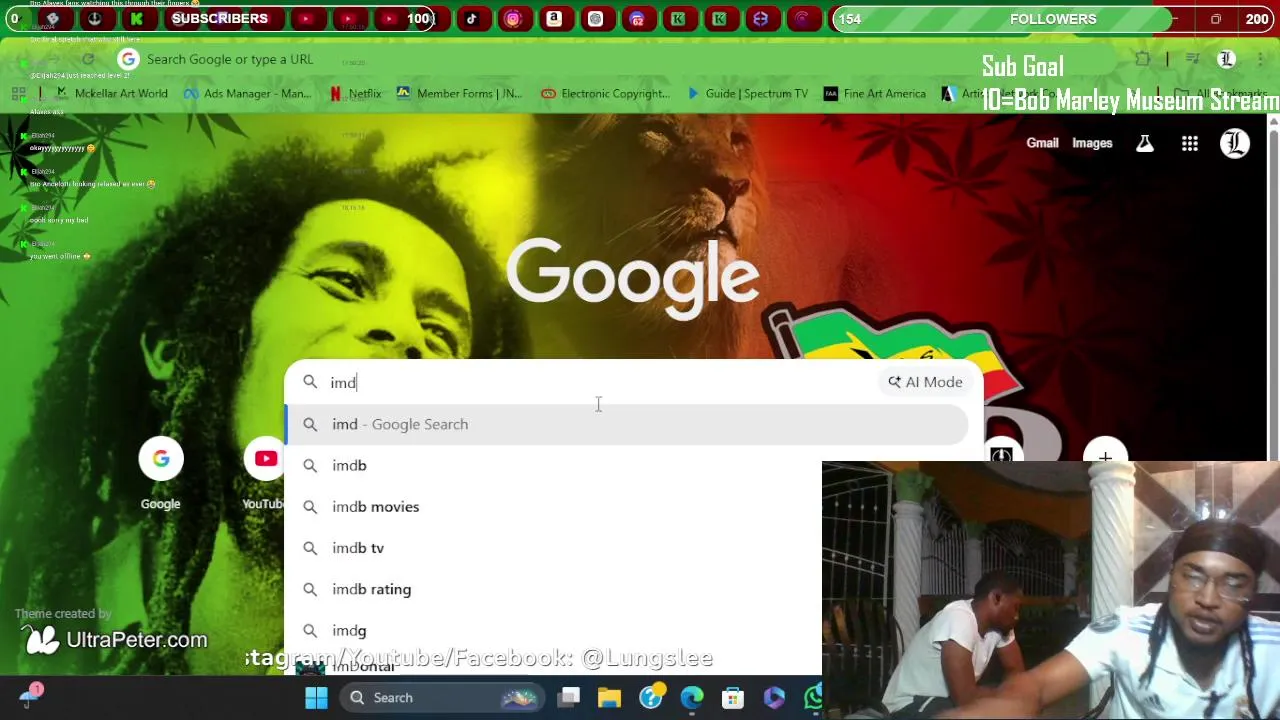Switch to the Instagram browser tab
The width and height of the screenshot is (1280, 720).
513,18
